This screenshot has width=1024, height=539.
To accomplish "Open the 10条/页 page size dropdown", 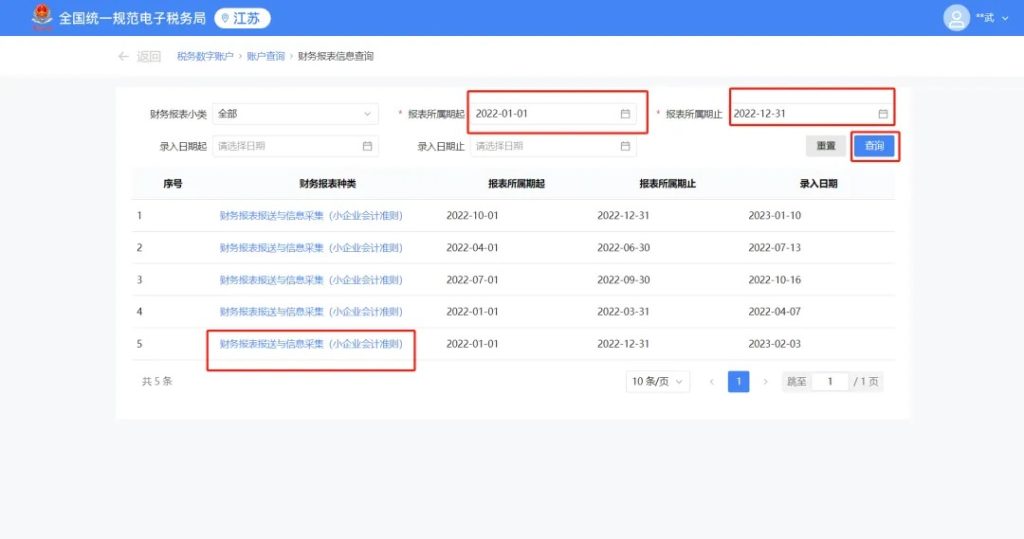I will pyautogui.click(x=658, y=382).
